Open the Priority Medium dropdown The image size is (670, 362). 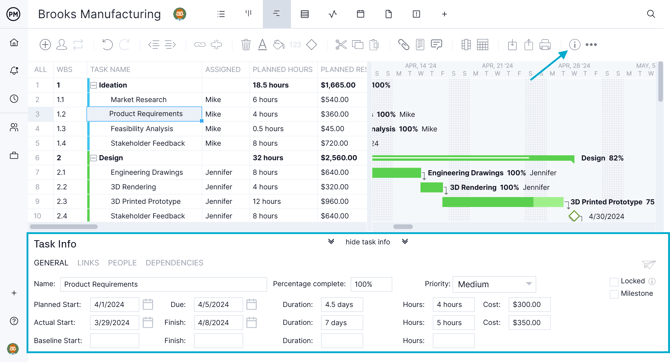pyautogui.click(x=494, y=284)
